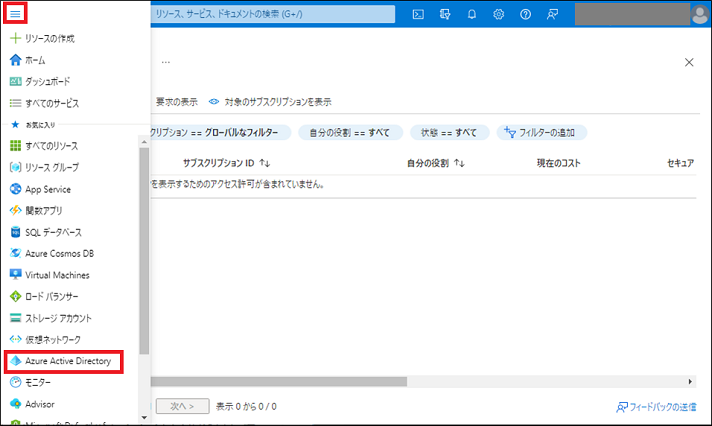
Task: Go to ホーム in sidebar
Action: click(x=35, y=60)
